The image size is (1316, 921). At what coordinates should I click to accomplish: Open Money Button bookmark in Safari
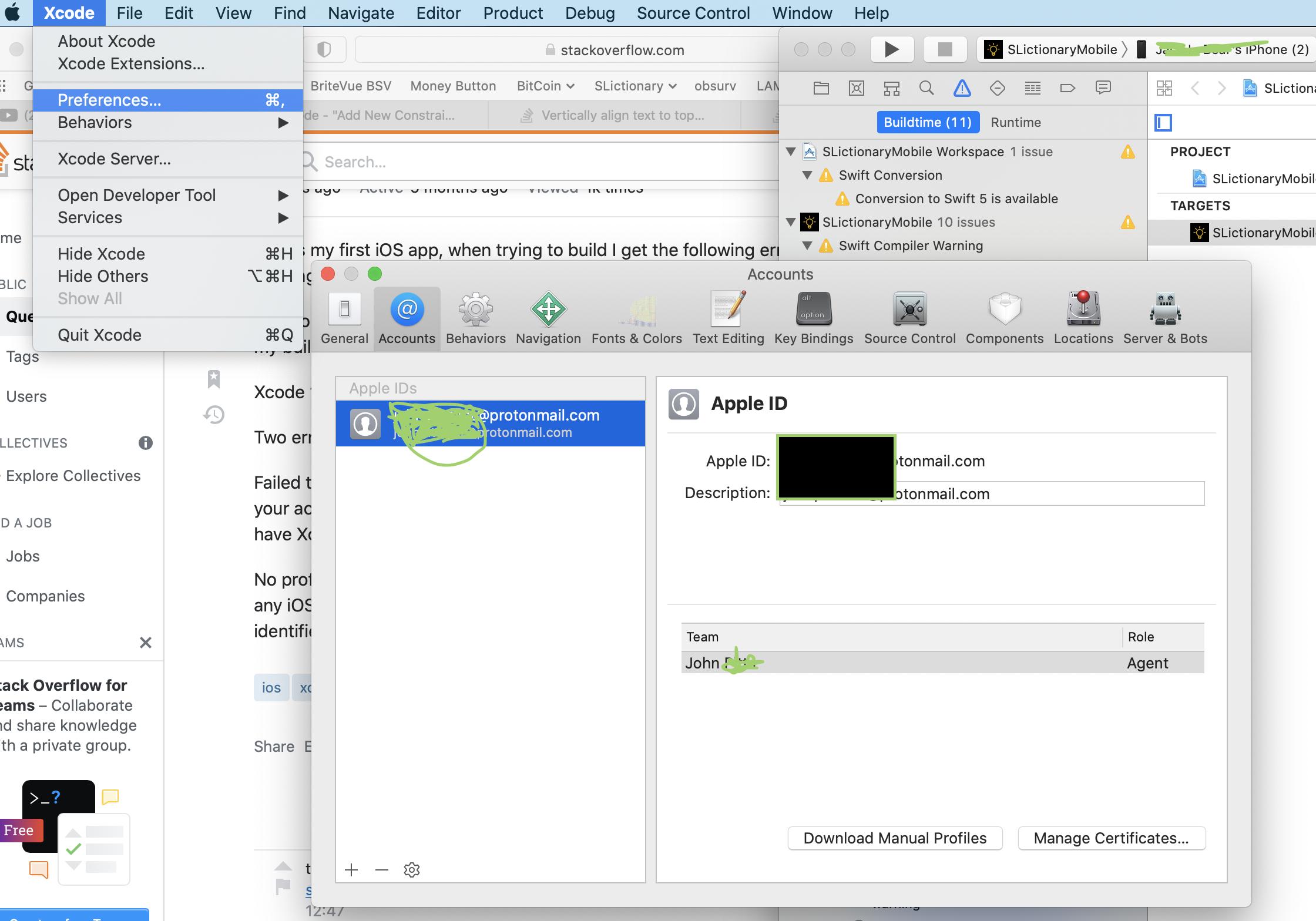click(453, 86)
